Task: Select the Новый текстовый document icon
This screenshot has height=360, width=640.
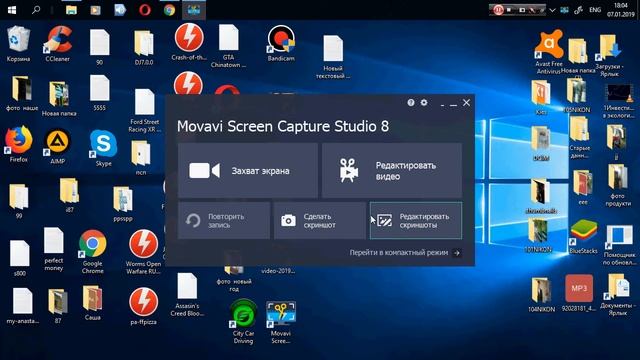Action: click(333, 57)
